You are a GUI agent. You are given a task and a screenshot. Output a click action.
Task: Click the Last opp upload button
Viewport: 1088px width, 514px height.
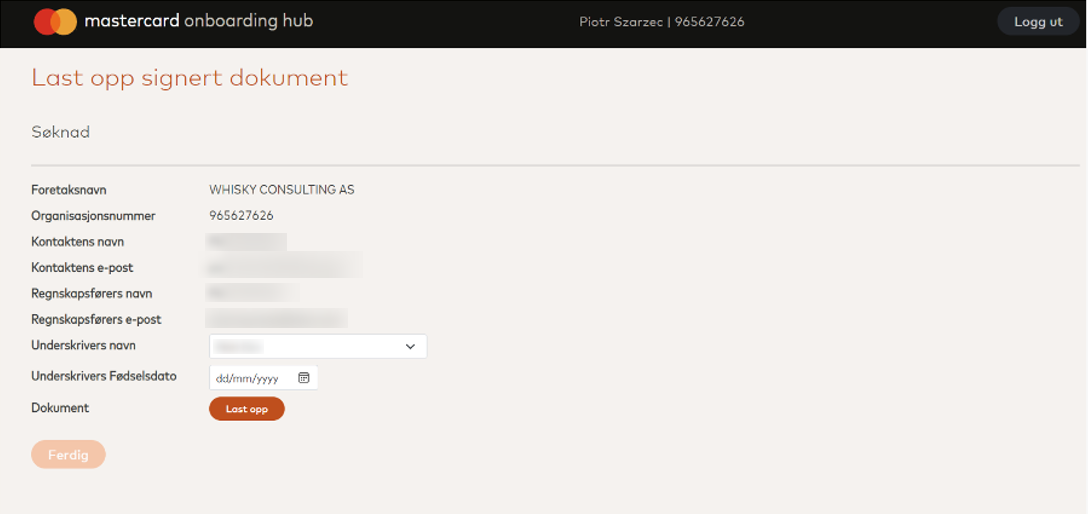pyautogui.click(x=247, y=409)
